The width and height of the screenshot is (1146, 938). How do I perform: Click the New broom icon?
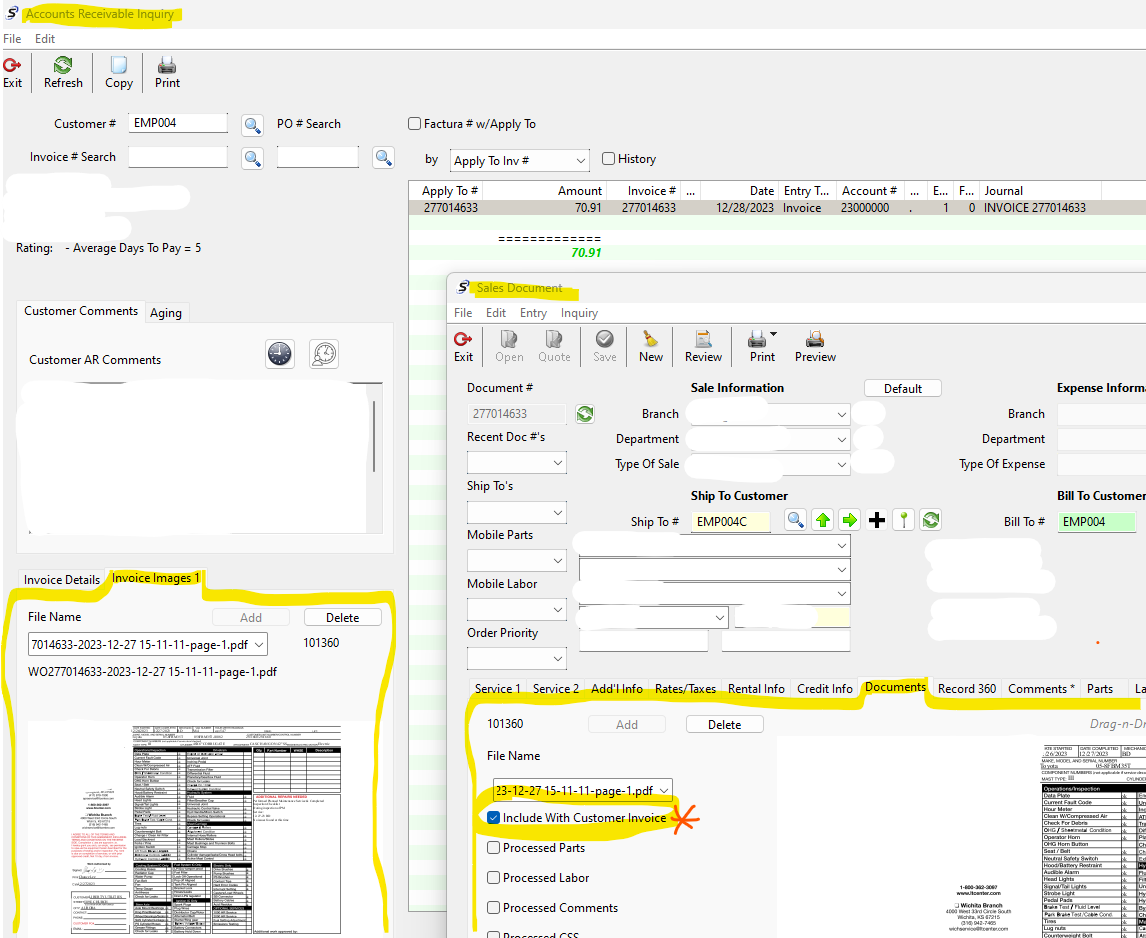point(650,339)
